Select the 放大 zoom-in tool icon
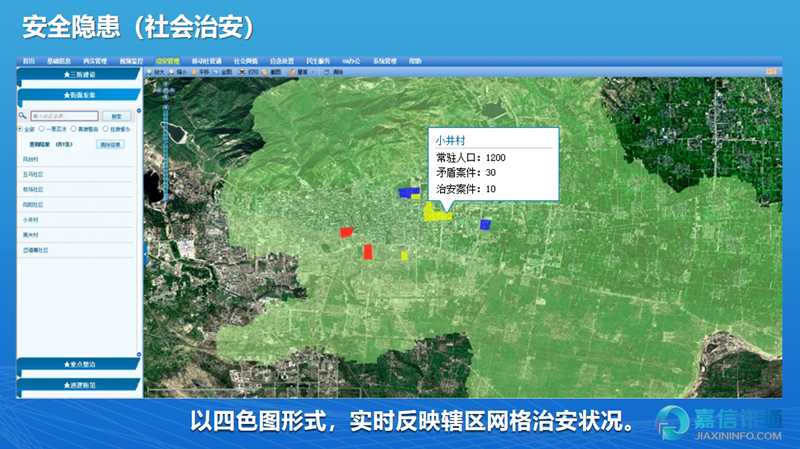The width and height of the screenshot is (800, 449). [149, 72]
